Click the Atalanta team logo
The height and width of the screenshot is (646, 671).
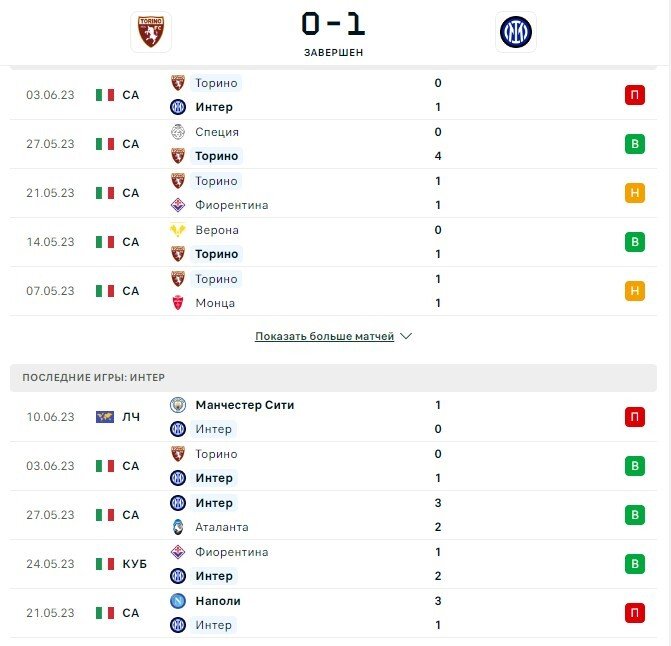coord(177,527)
